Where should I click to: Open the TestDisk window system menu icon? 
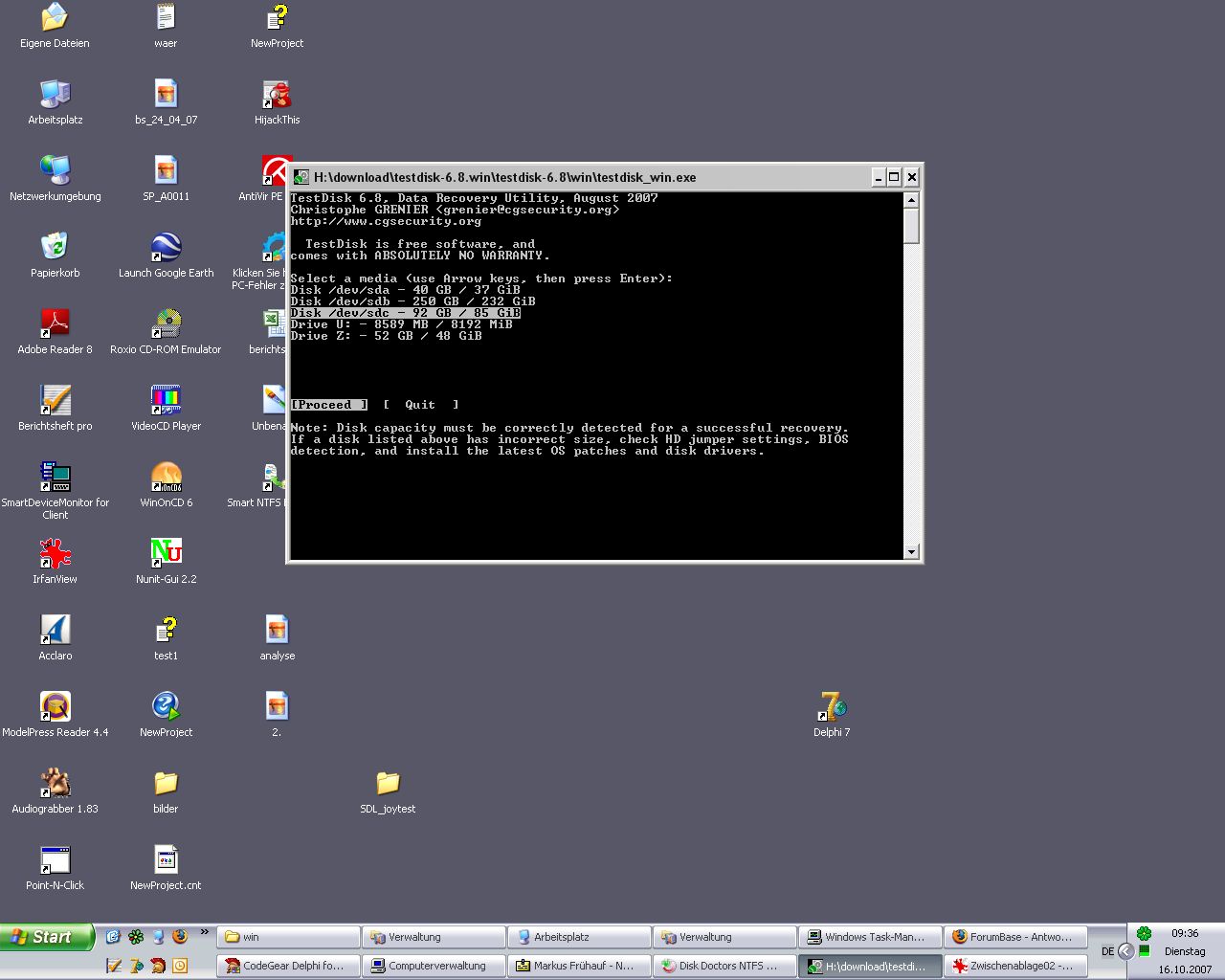coord(301,177)
